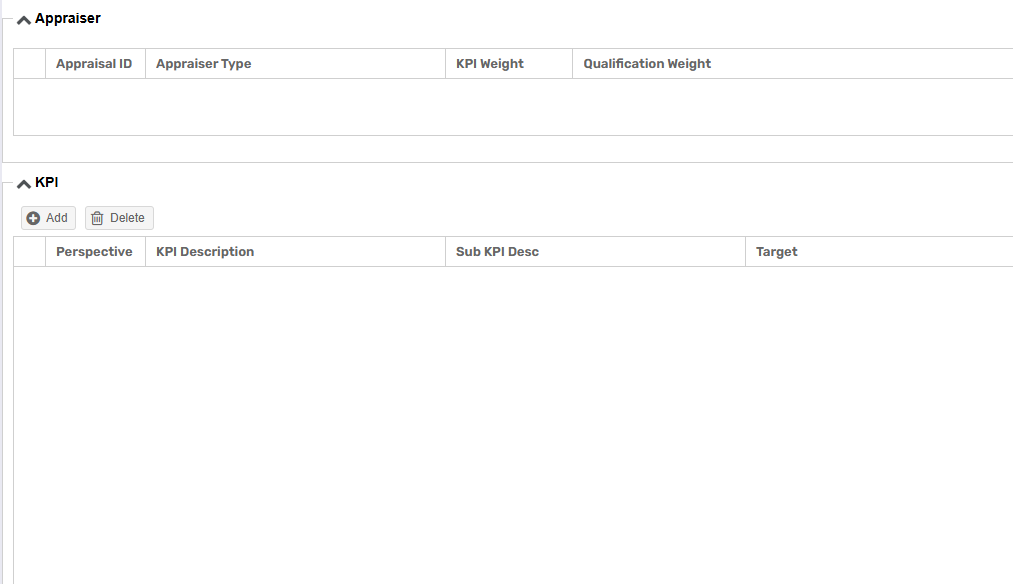Click blank selector header cell in Appraiser grid

coord(30,64)
